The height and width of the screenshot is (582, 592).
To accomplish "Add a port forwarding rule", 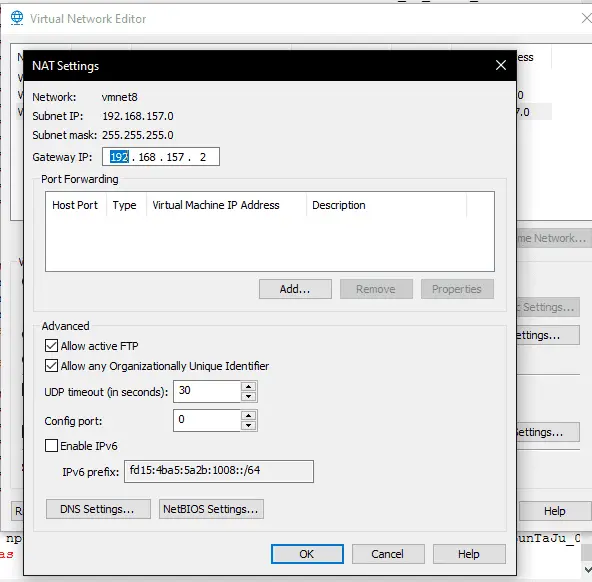I will (x=295, y=289).
